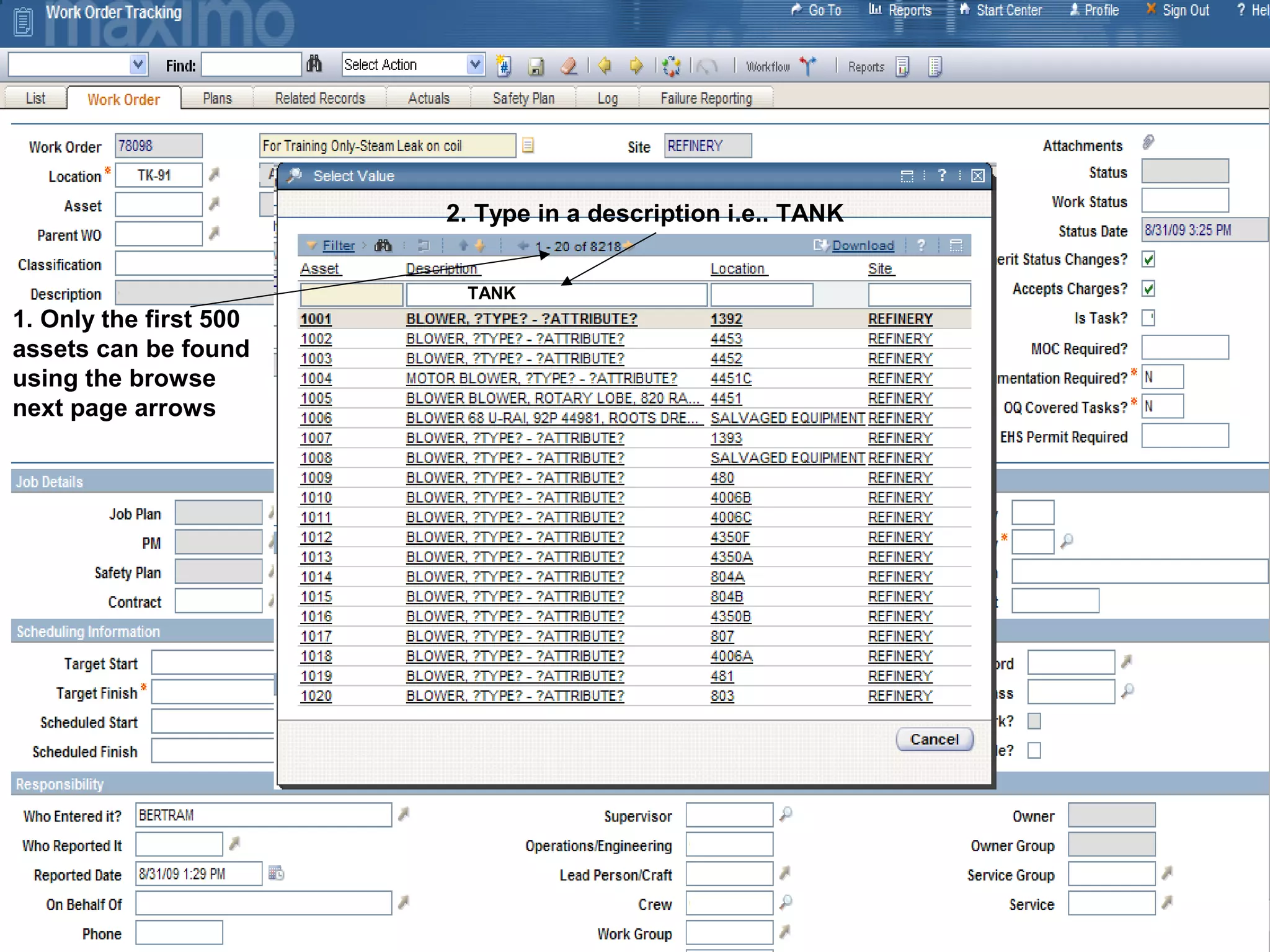This screenshot has width=1270, height=952.
Task: Expand the query dropdown left of Find
Action: [138, 64]
